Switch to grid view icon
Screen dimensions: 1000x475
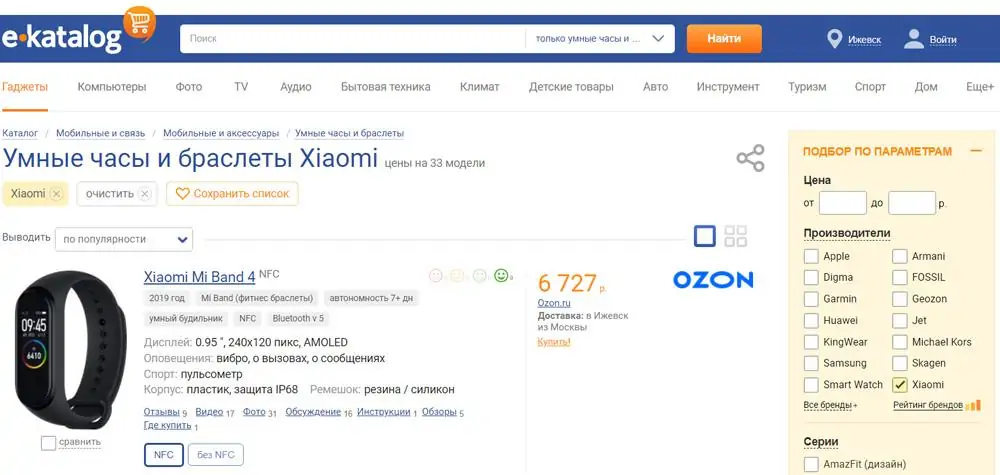pos(736,236)
